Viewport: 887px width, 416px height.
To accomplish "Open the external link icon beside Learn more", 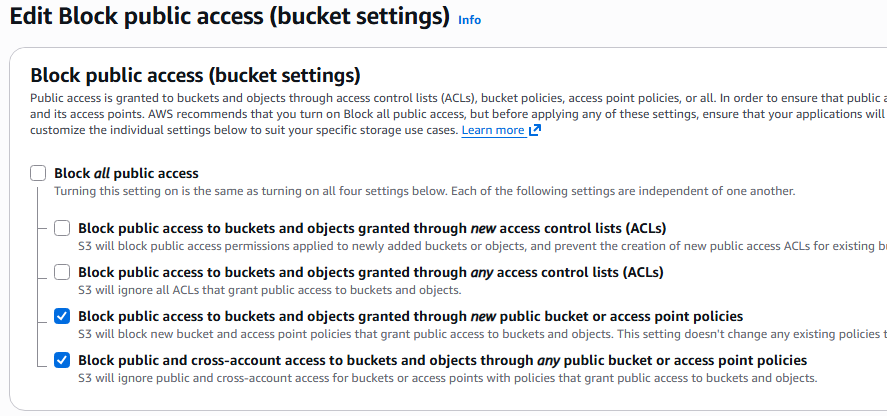I will click(535, 131).
